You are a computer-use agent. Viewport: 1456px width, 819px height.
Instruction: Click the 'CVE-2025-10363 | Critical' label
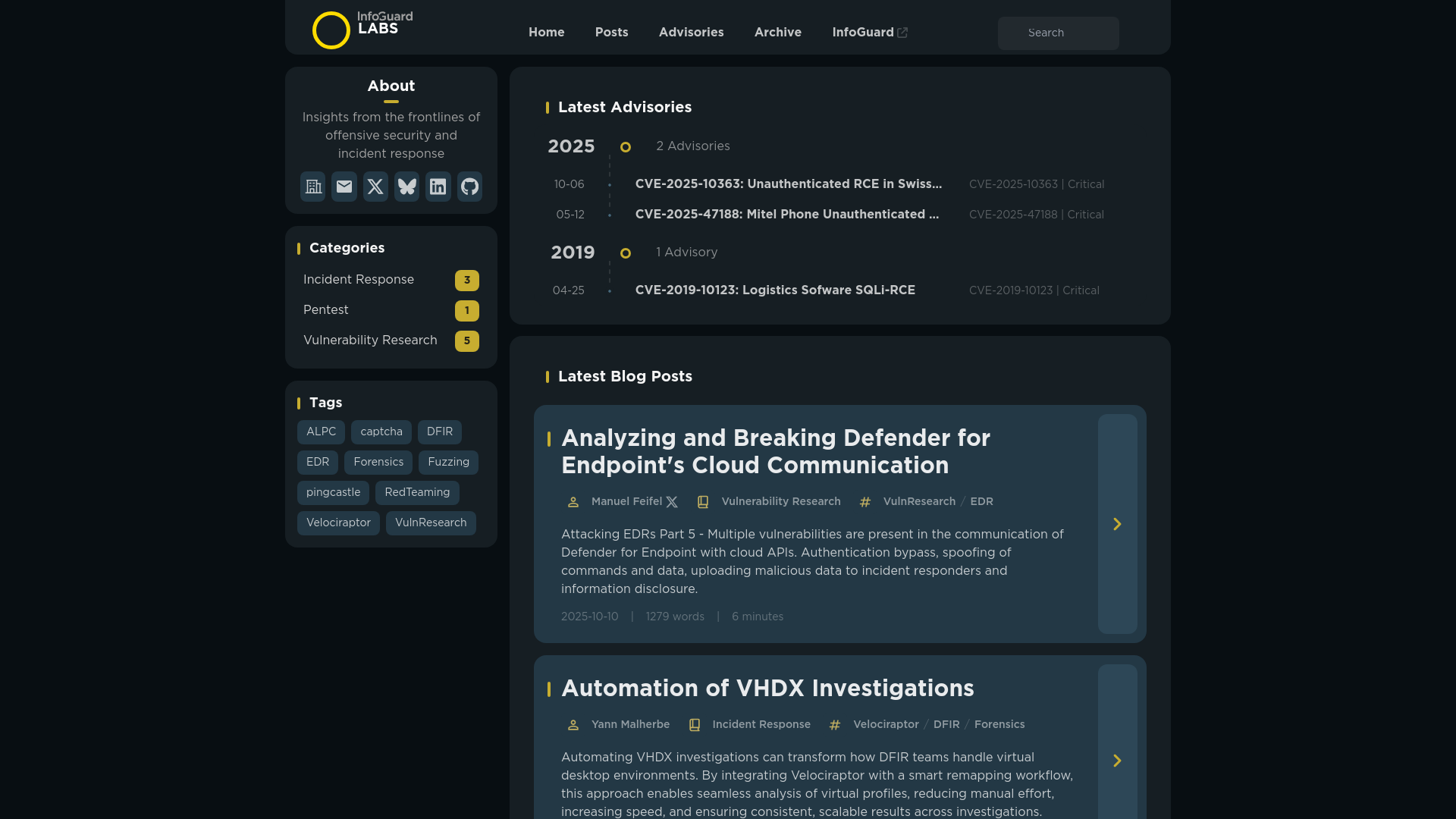tap(1037, 184)
